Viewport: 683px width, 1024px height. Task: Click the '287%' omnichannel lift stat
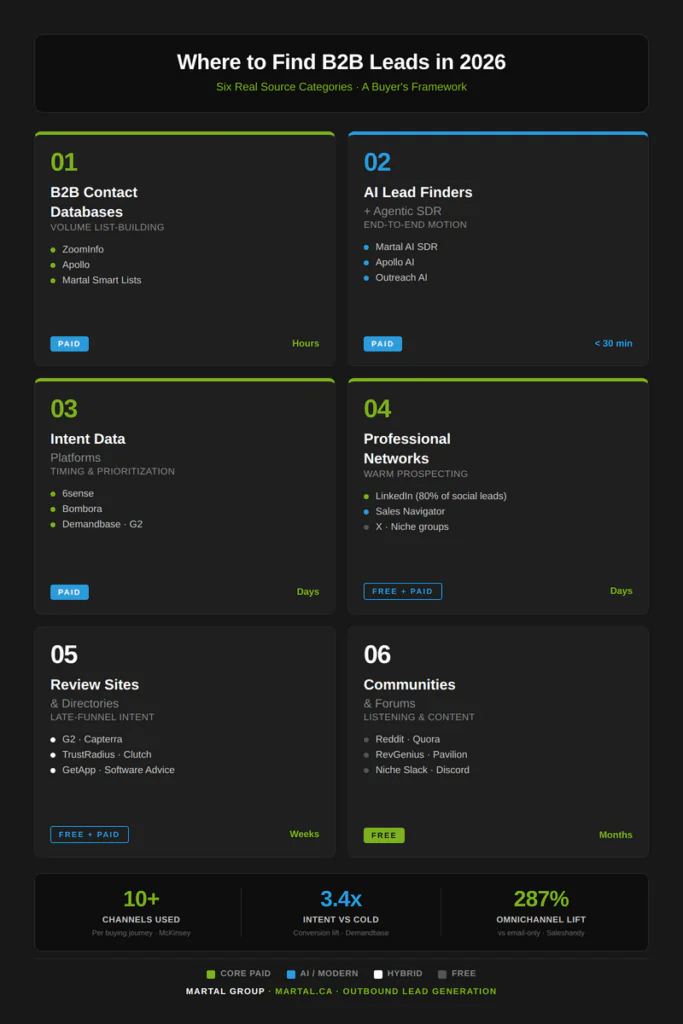pos(541,899)
